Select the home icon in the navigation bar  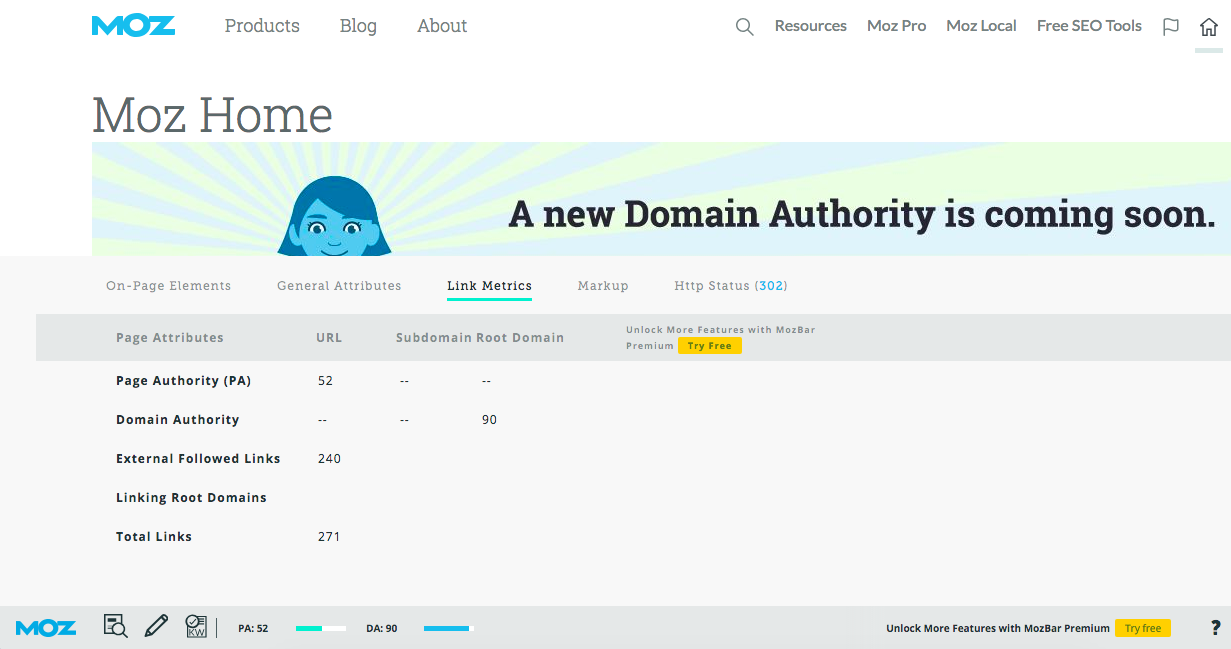pyautogui.click(x=1208, y=27)
